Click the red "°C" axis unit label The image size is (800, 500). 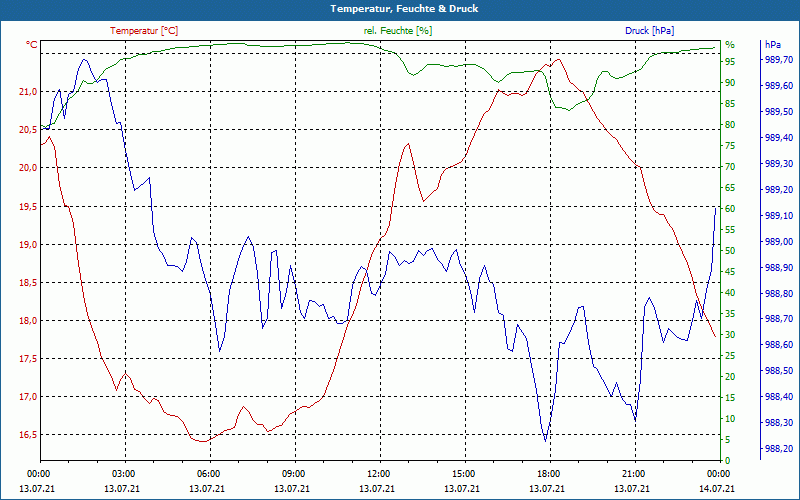click(x=32, y=45)
